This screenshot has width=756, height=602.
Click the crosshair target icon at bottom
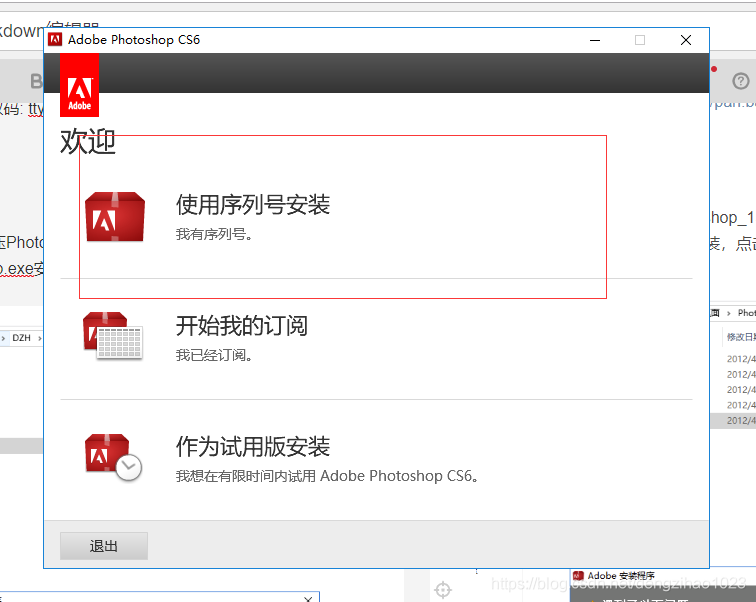443,589
